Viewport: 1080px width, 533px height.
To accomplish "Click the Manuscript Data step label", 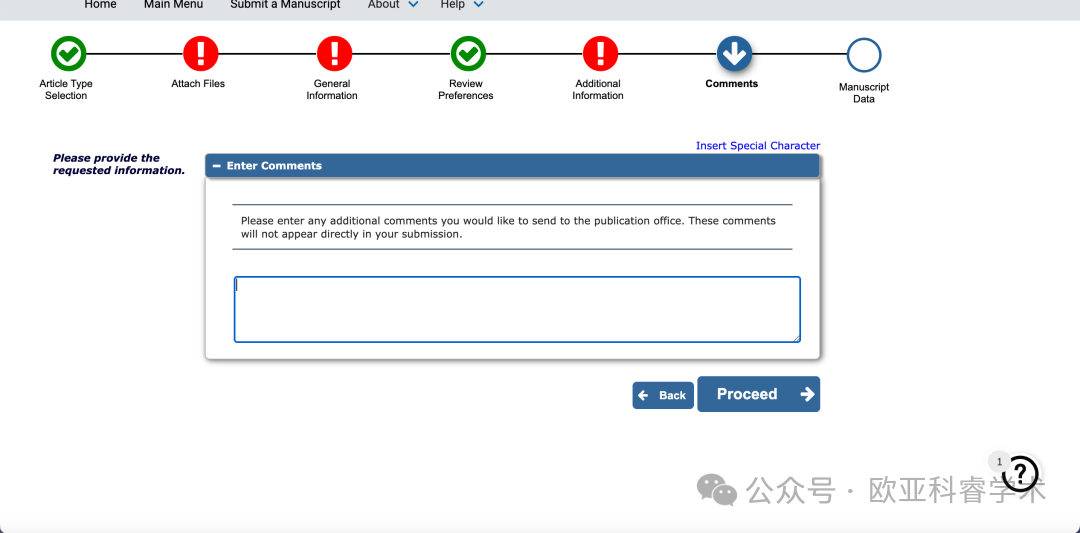I will pos(864,93).
